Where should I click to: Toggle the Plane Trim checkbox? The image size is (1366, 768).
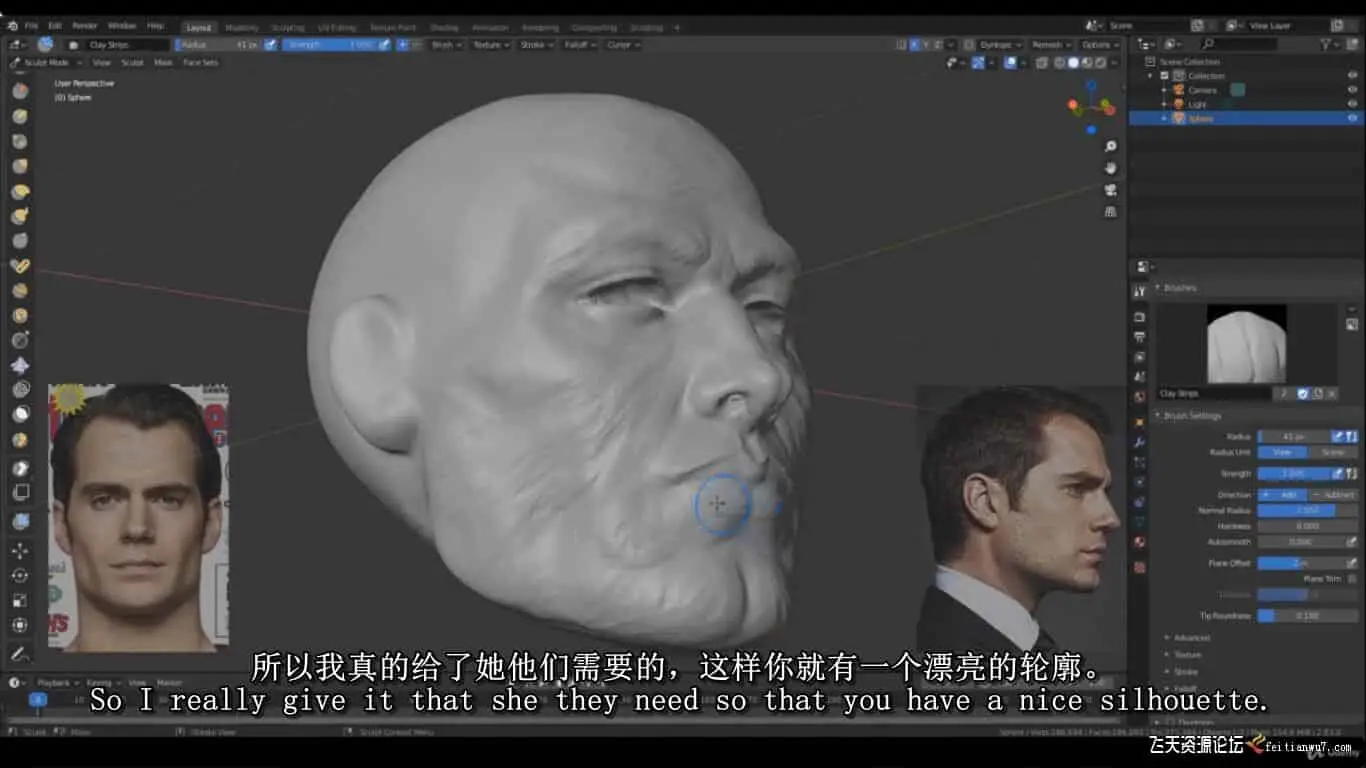pyautogui.click(x=1352, y=579)
